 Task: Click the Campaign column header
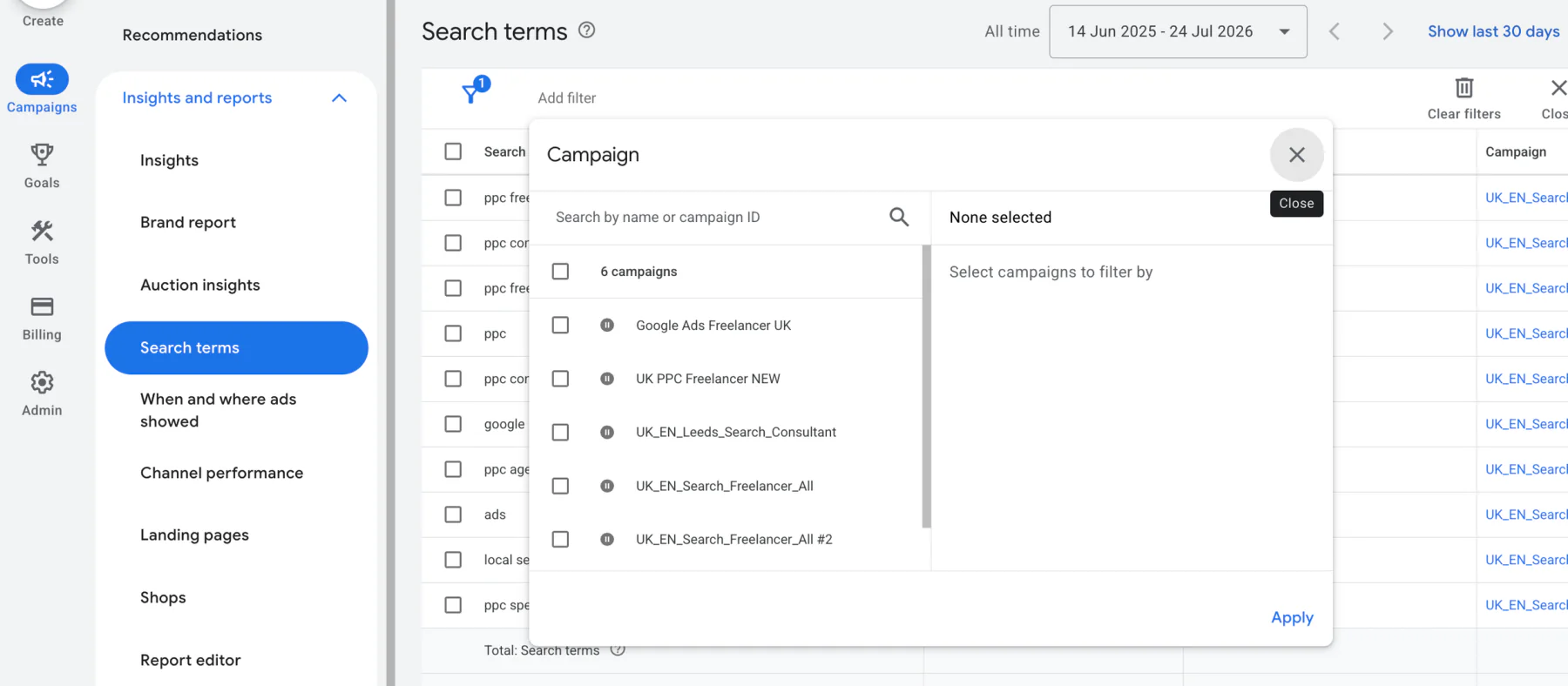(1516, 151)
